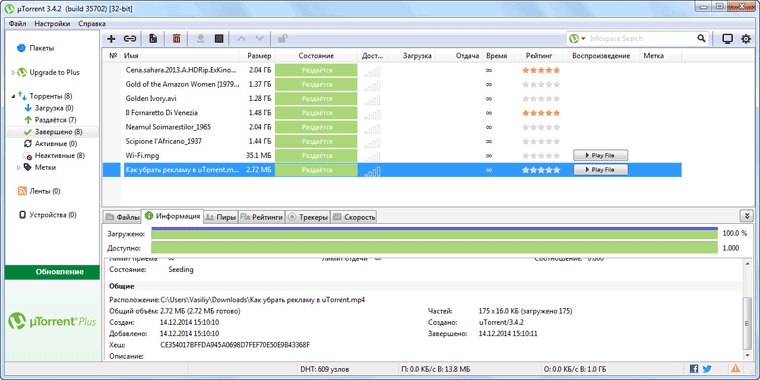Image resolution: width=760 pixels, height=380 pixels.
Task: Select torrent Il Fornaretto Di Venezia
Action: pyautogui.click(x=161, y=112)
